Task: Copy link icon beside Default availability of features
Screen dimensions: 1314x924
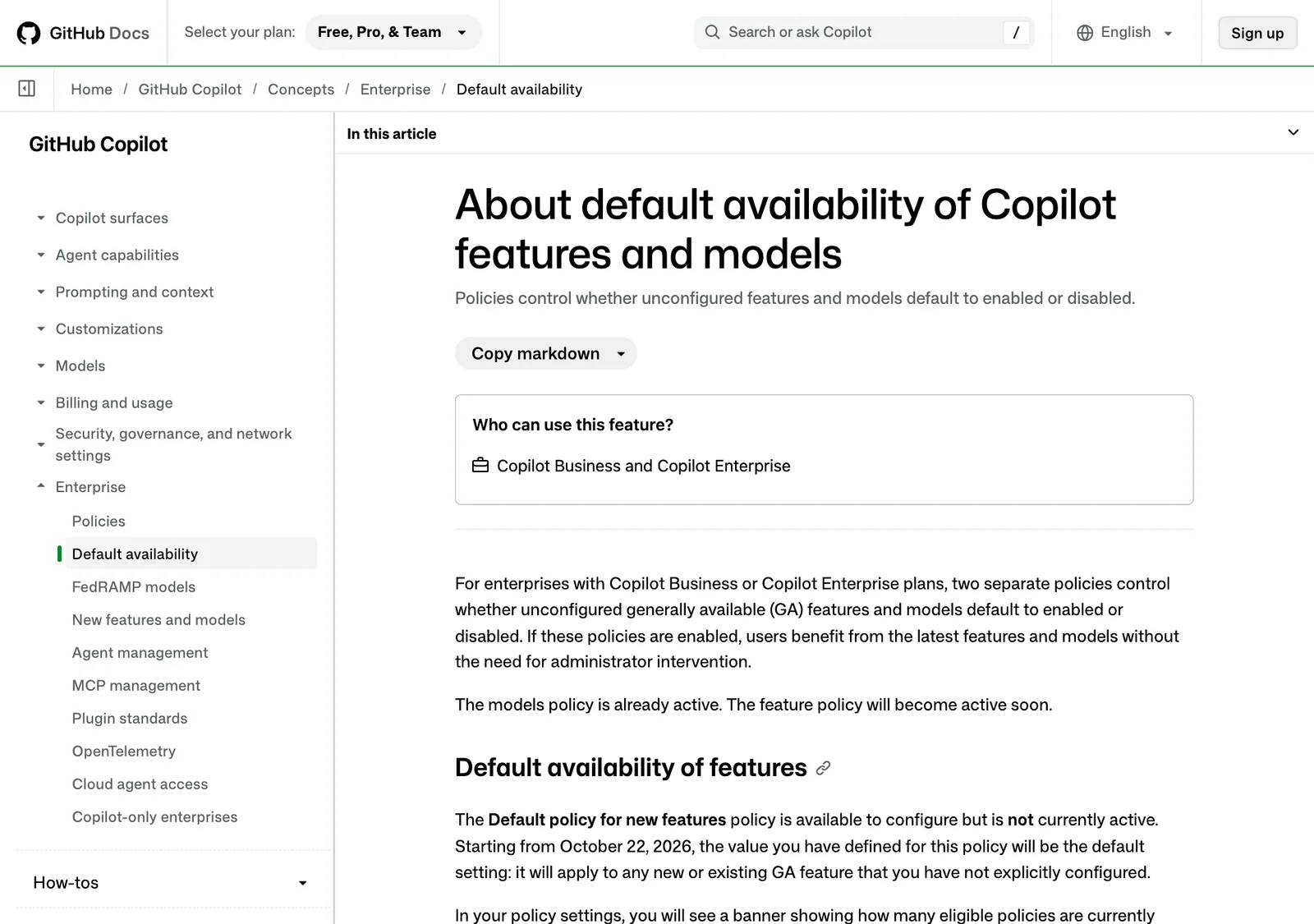Action: tap(823, 768)
